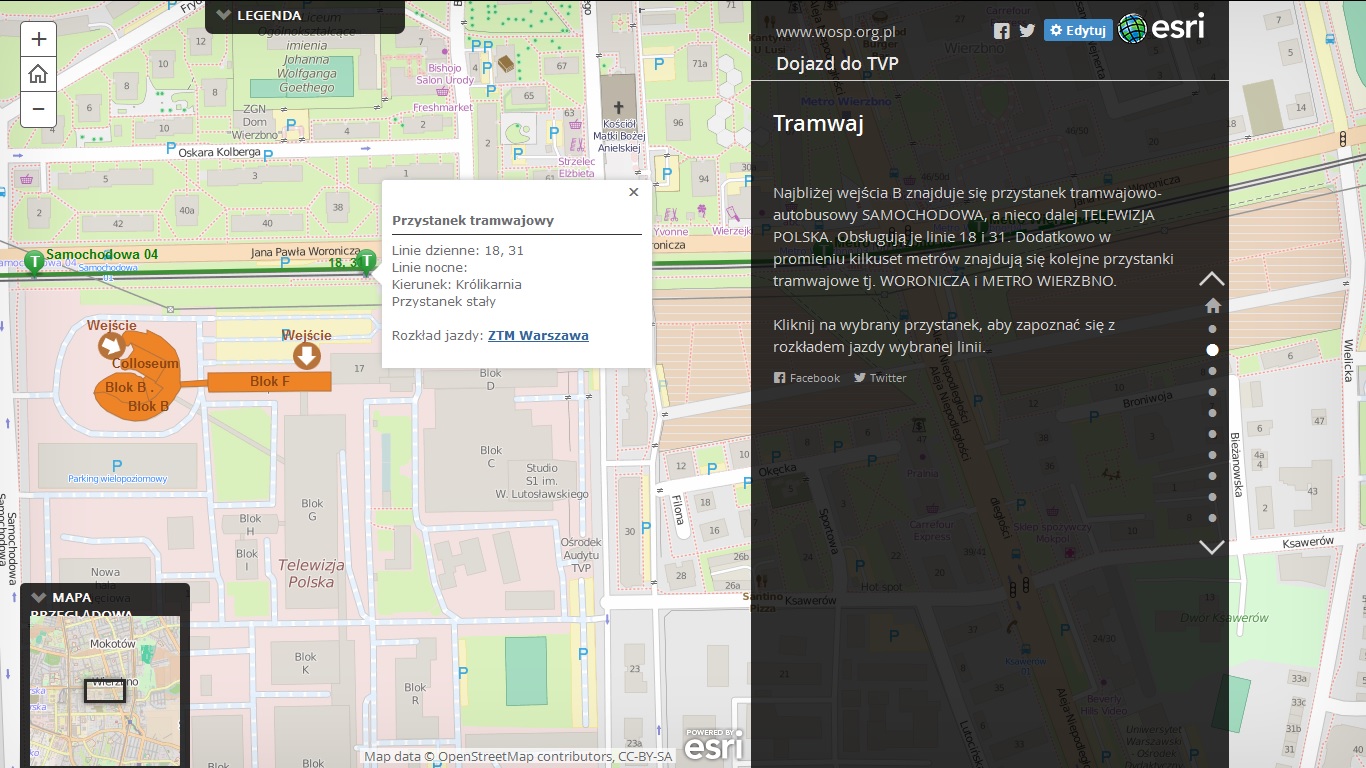Open the www.wosp.org.pl link
This screenshot has width=1366, height=768.
[835, 31]
